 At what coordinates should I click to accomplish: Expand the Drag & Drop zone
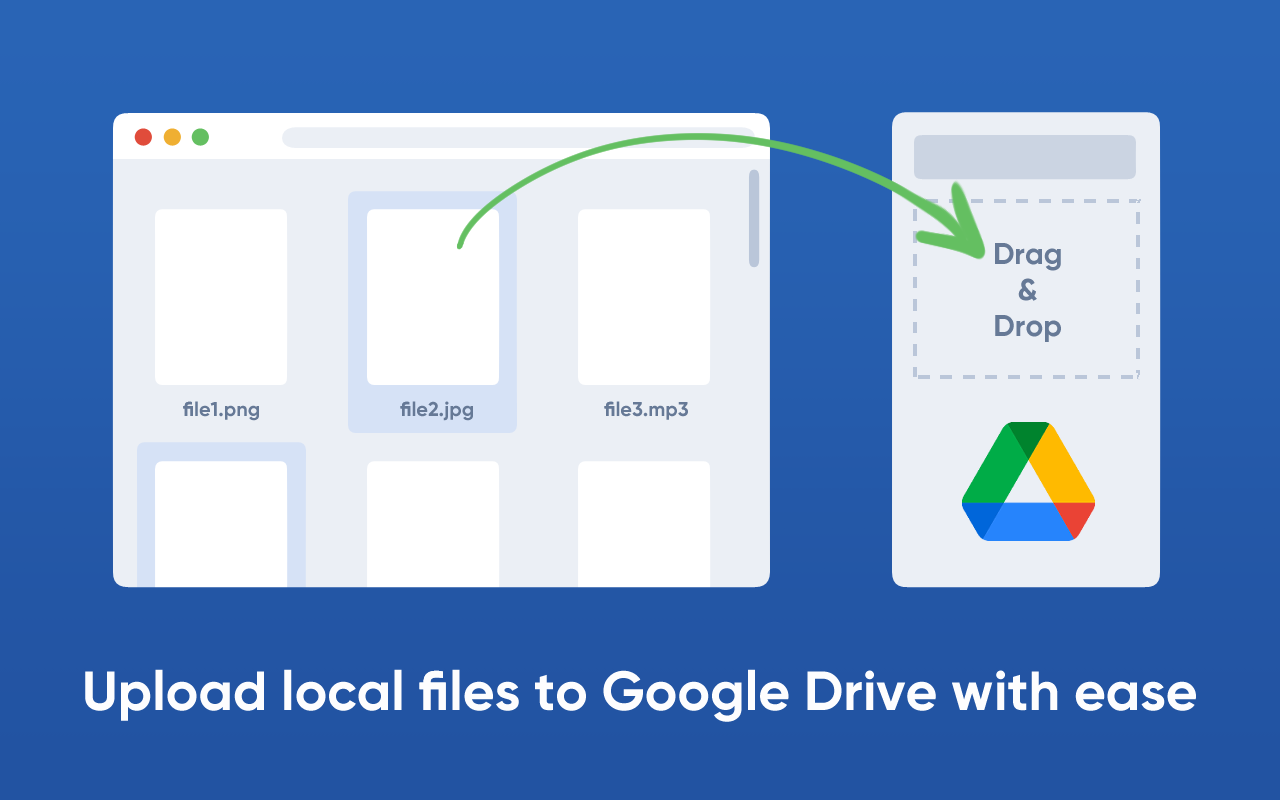point(1026,289)
